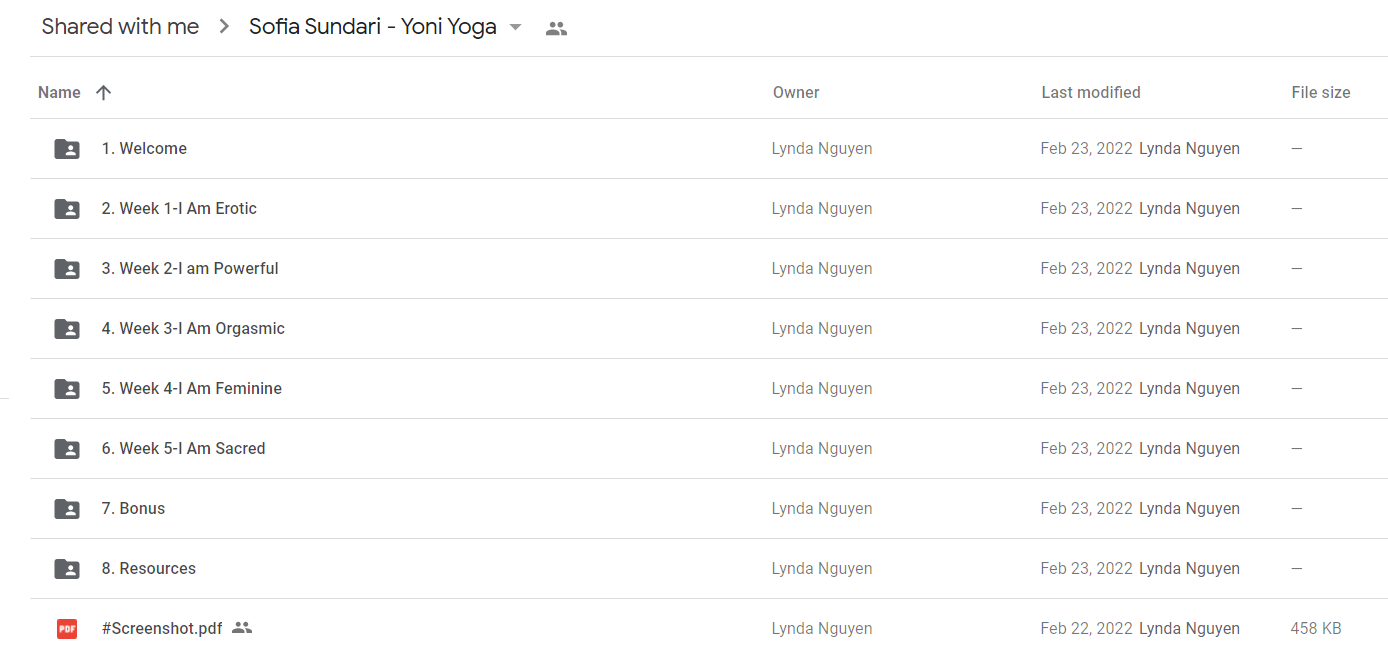This screenshot has height=654, width=1388.
Task: Sort by the Name column header
Action: point(59,93)
